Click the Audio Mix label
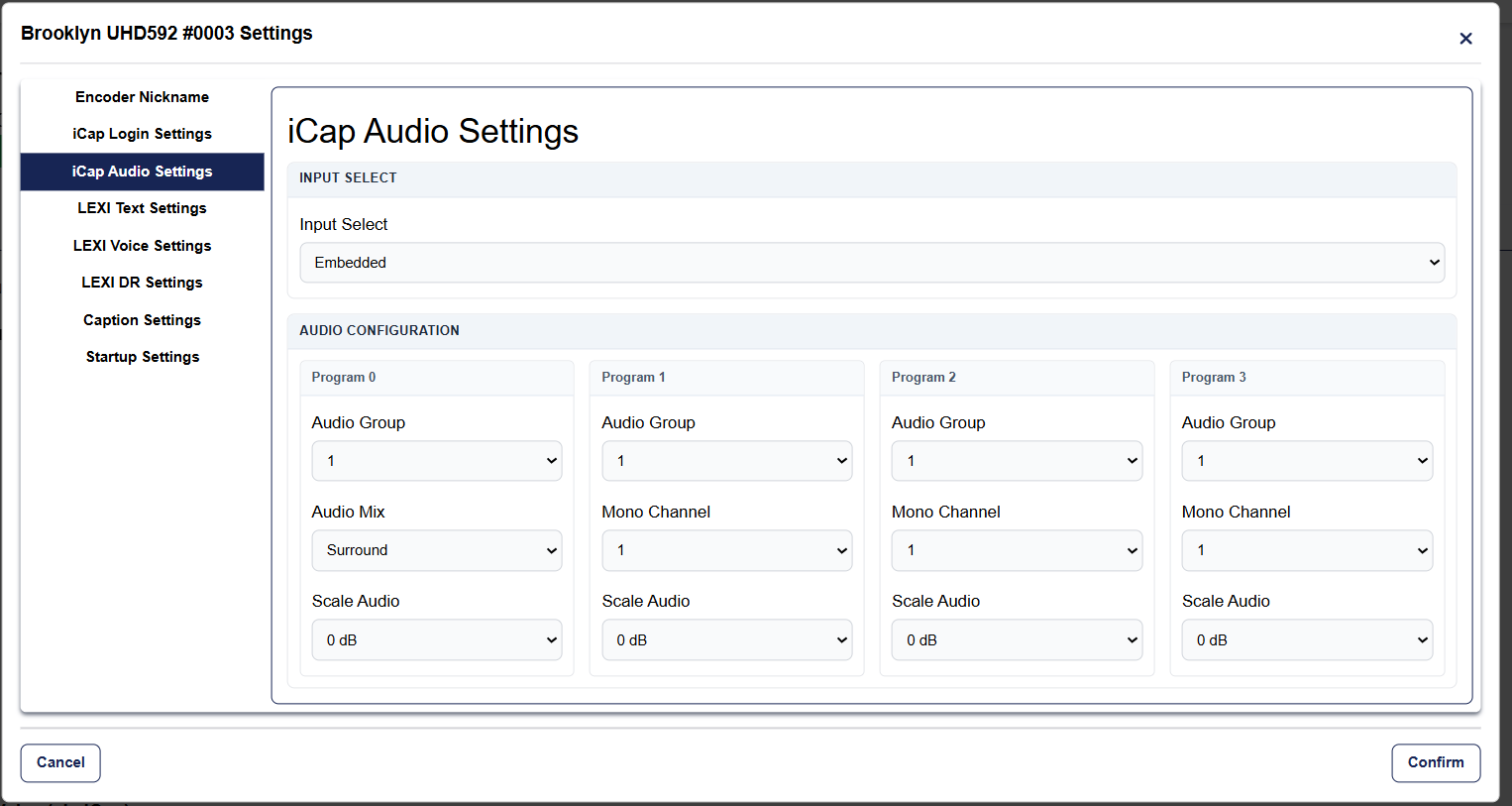The image size is (1512, 806). click(x=348, y=512)
